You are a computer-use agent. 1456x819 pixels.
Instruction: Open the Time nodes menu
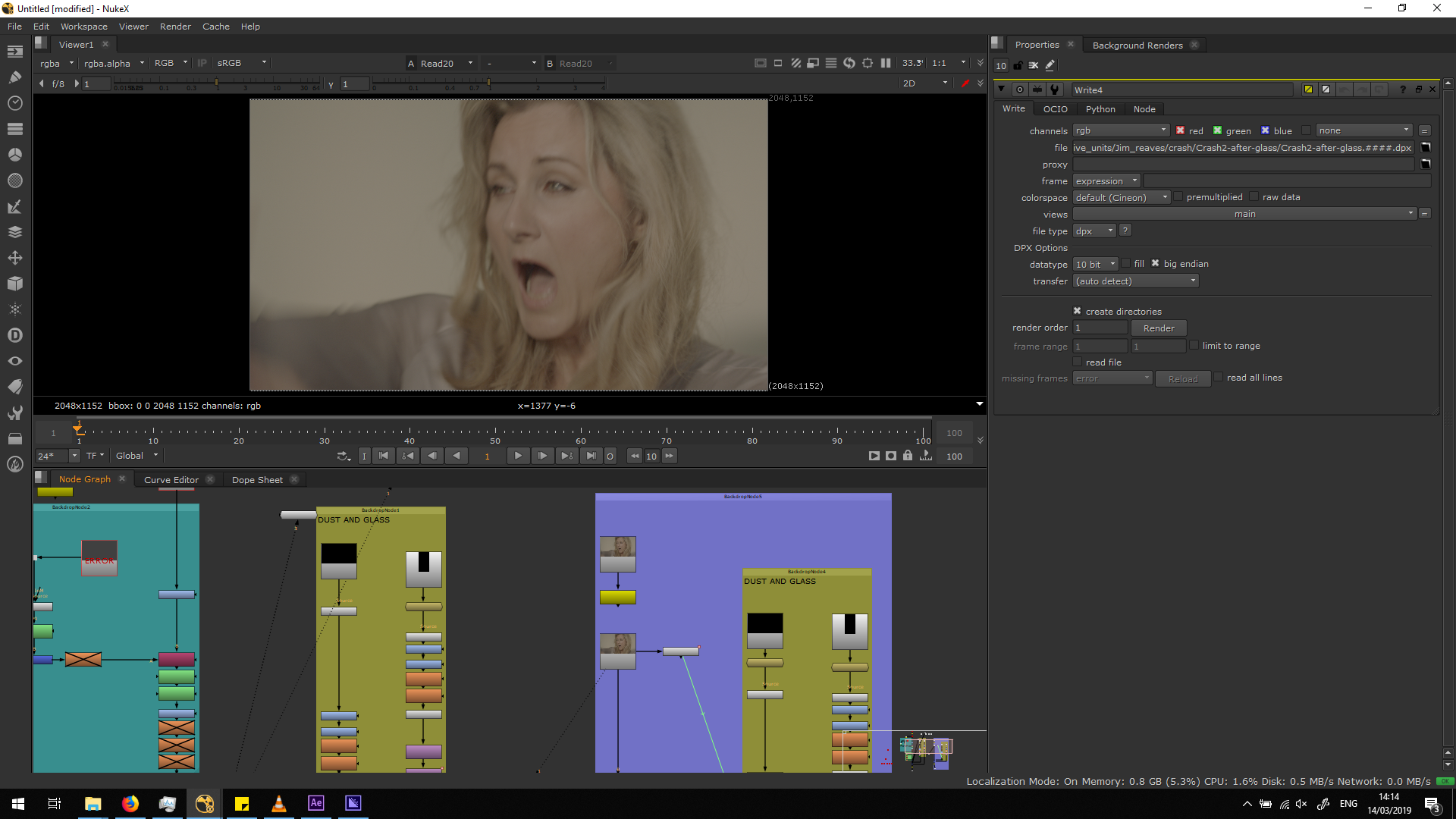[14, 103]
